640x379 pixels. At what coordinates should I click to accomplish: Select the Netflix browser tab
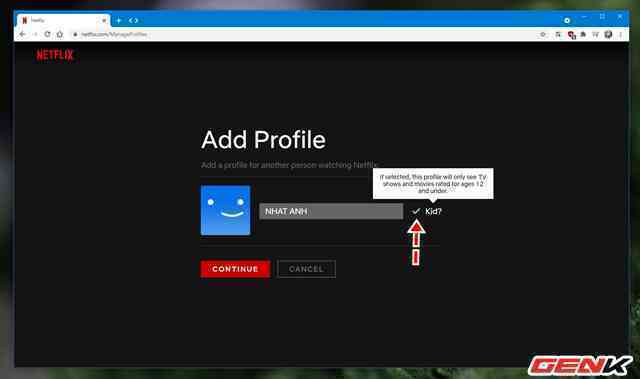tap(62, 20)
